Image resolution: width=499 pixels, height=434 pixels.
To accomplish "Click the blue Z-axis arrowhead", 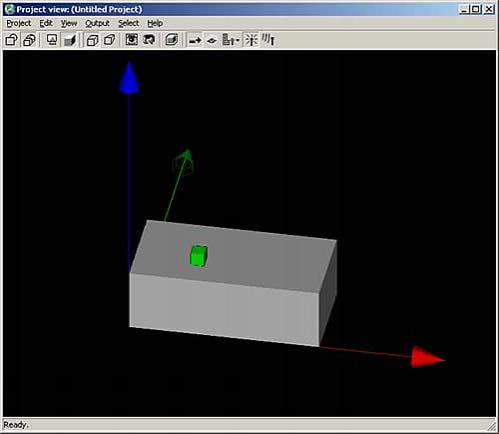I will pos(129,77).
